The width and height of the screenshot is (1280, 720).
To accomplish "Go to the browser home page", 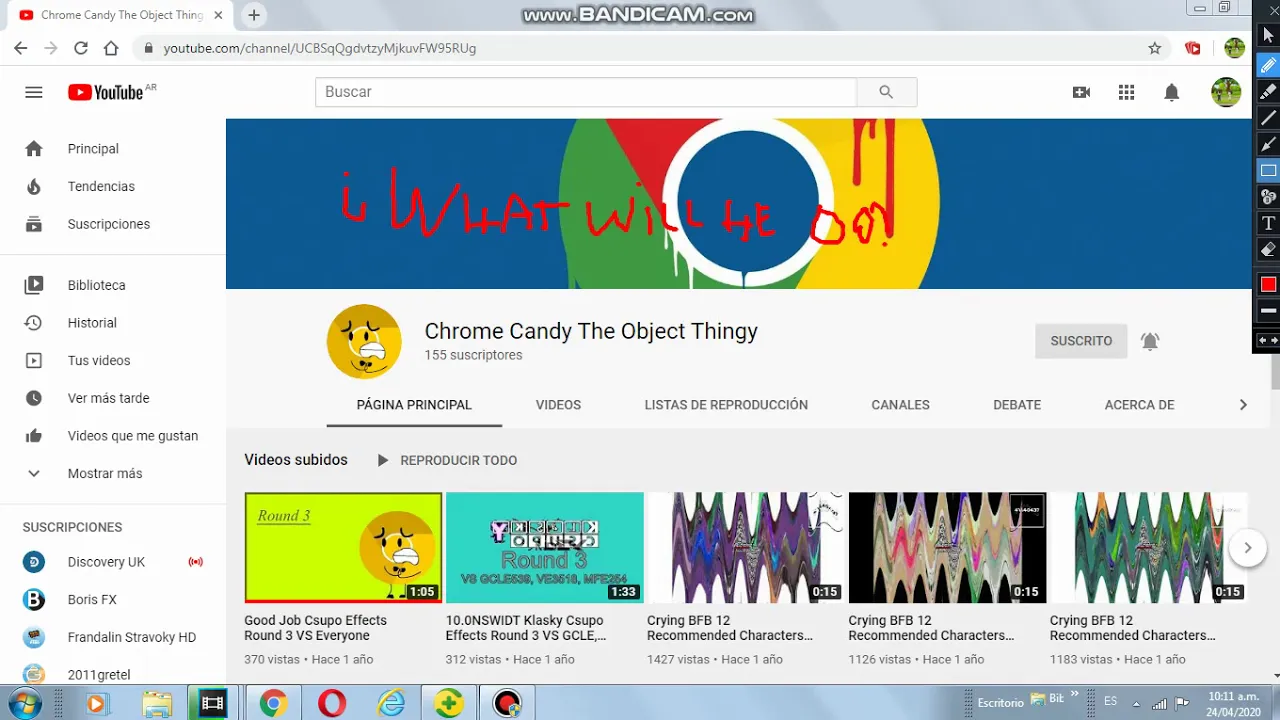I will (111, 48).
